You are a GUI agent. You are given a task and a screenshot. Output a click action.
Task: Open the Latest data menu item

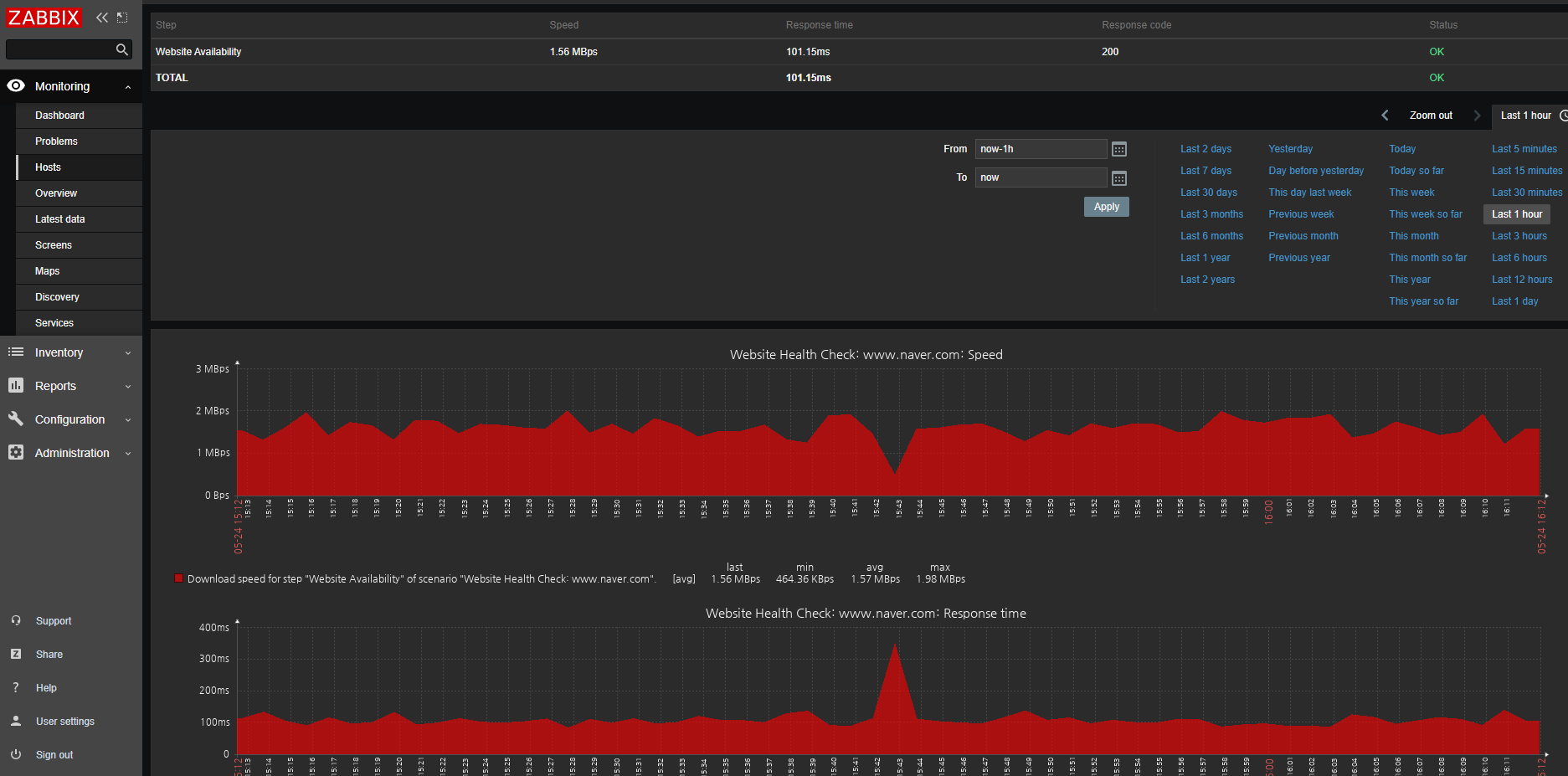[59, 218]
